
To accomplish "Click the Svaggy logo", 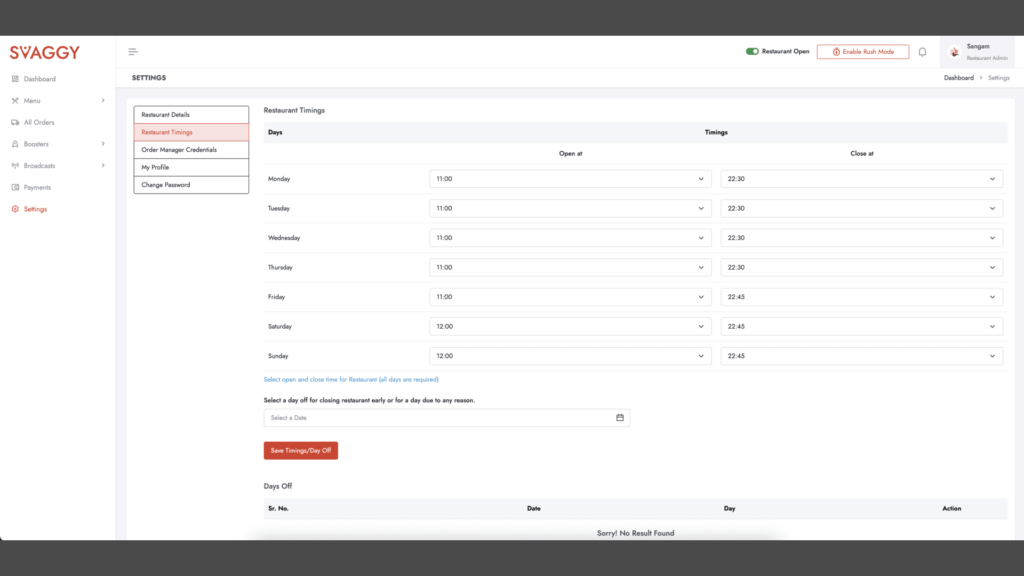I will [45, 52].
